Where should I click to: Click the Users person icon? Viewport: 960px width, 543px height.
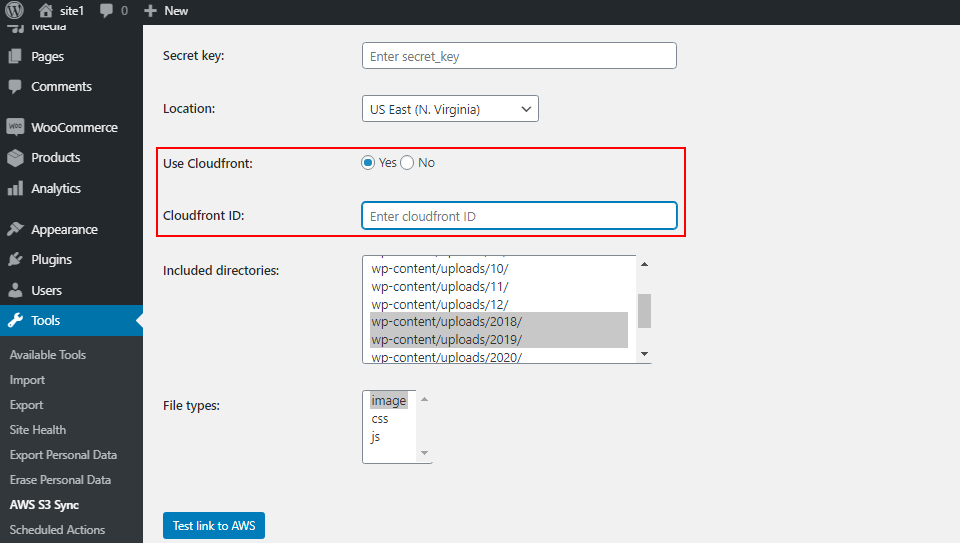[x=15, y=290]
